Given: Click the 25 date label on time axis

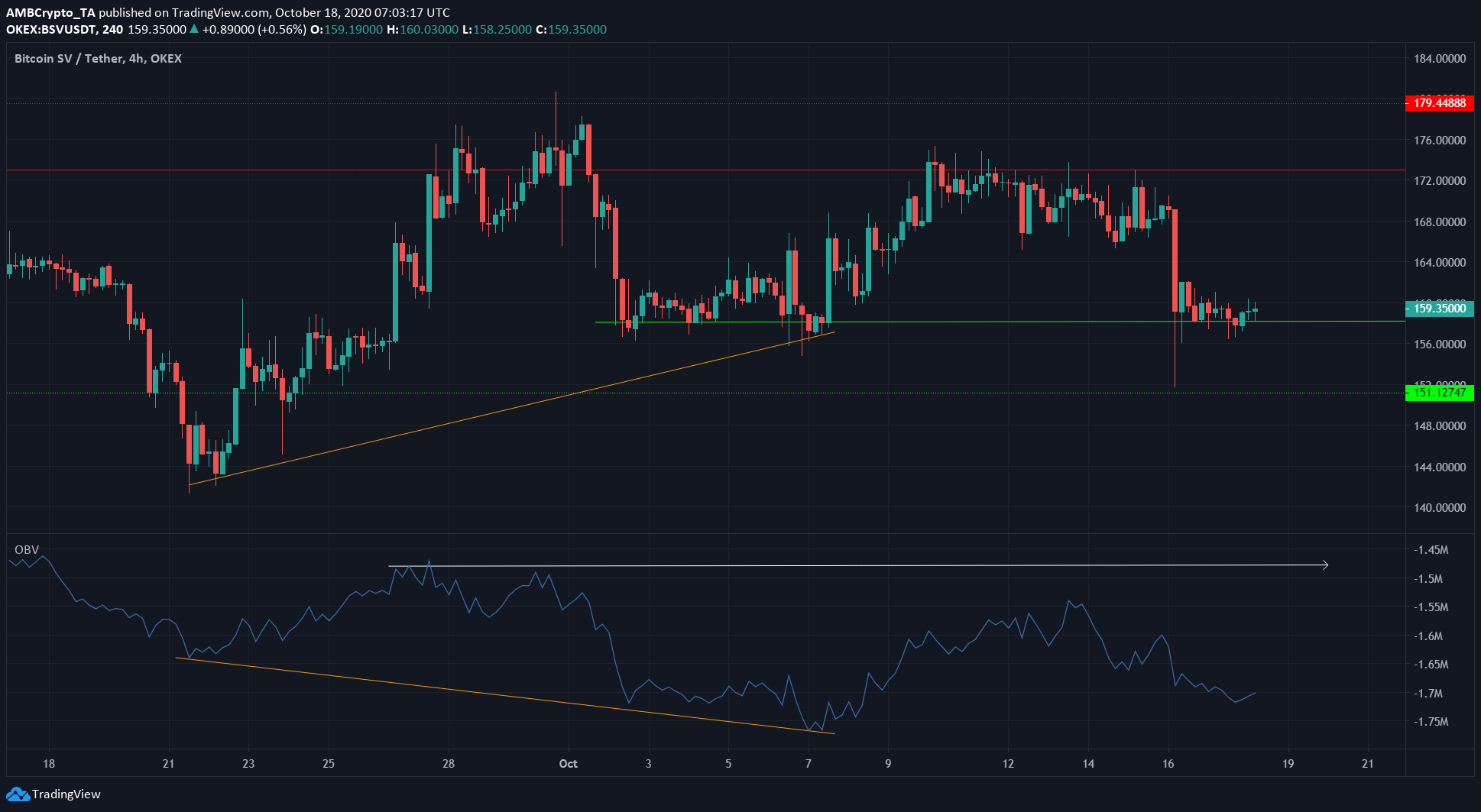Looking at the screenshot, I should 329,764.
